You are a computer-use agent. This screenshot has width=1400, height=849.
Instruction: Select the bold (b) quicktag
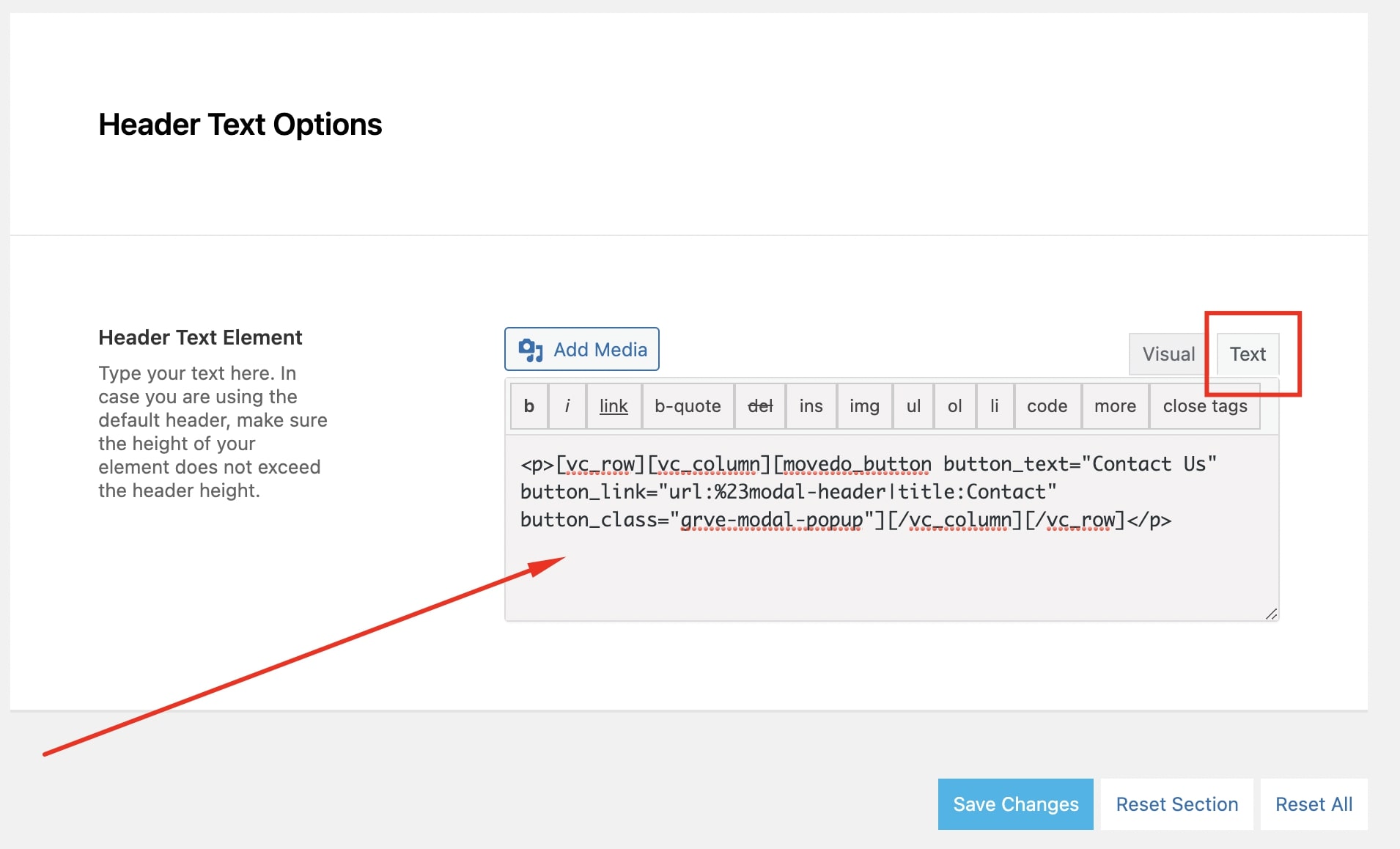pos(528,405)
